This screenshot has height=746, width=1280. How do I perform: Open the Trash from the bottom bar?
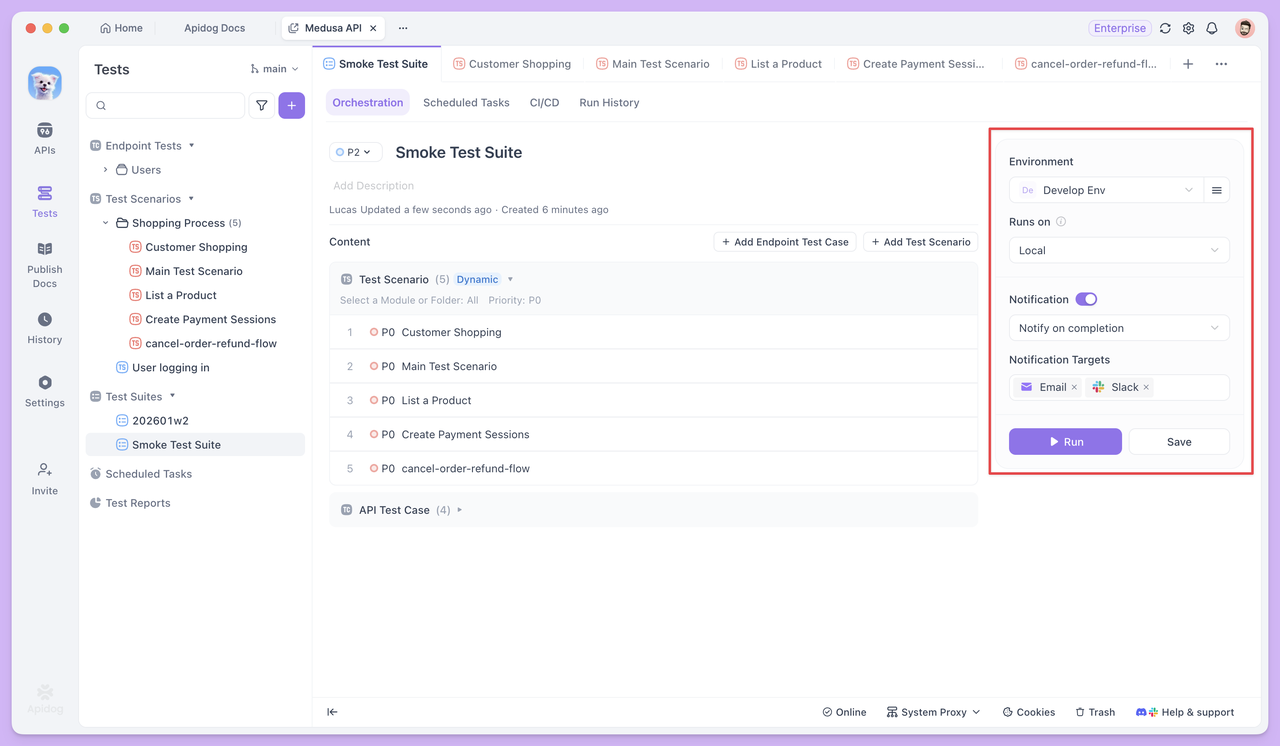[1094, 711]
